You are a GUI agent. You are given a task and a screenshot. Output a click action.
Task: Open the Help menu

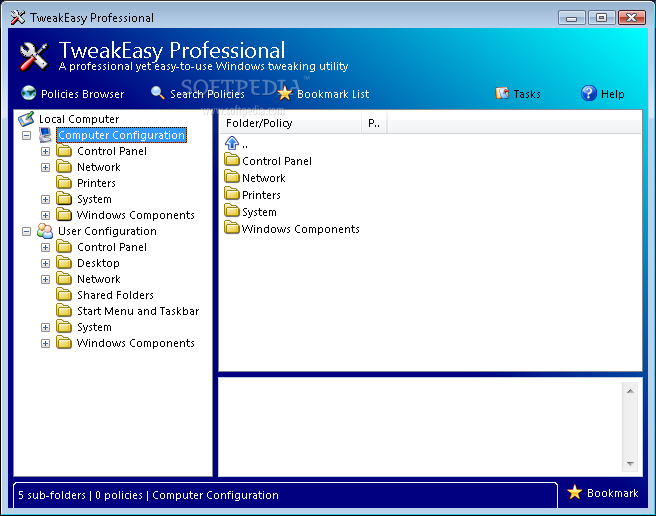(x=612, y=94)
